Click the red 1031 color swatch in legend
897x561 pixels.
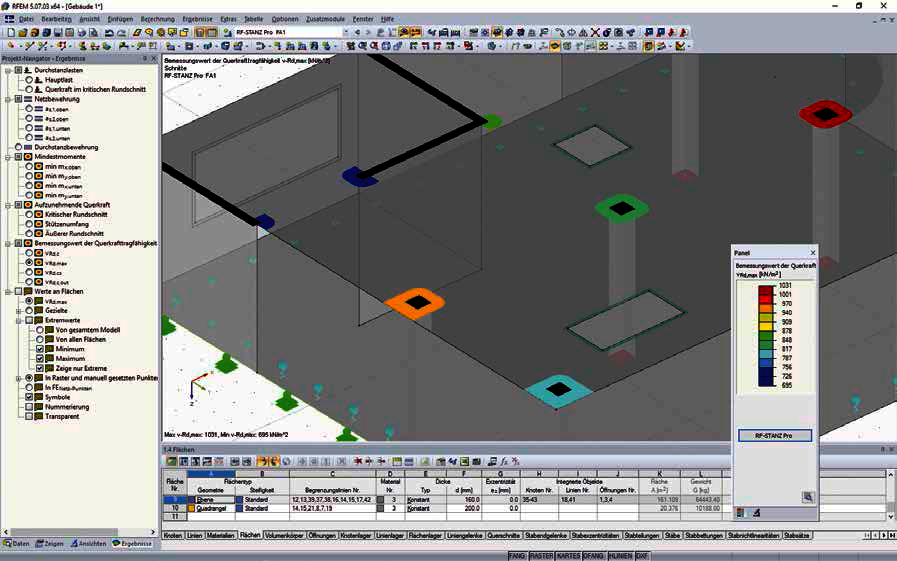click(765, 289)
